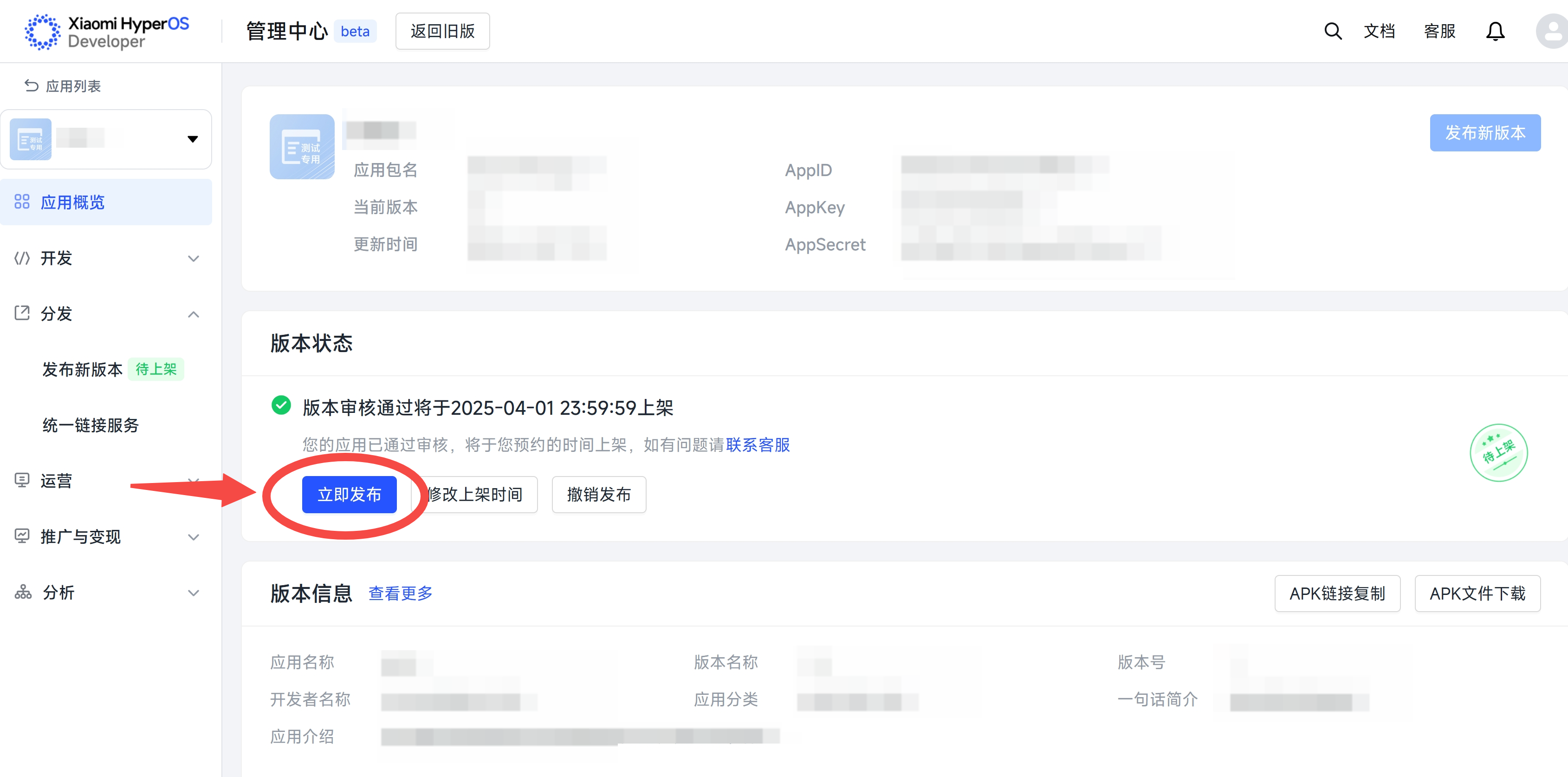Click the green check status icon
Image resolution: width=1568 pixels, height=777 pixels.
(x=281, y=405)
